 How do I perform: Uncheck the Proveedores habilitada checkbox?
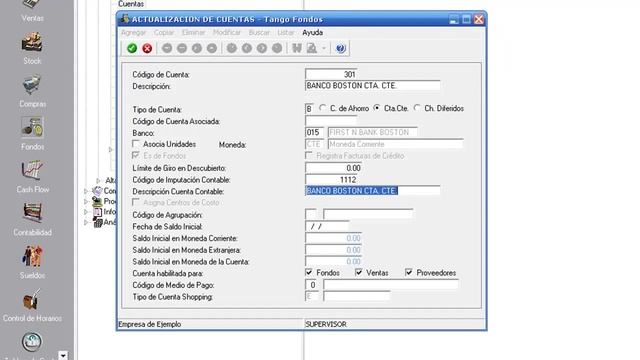(409, 272)
